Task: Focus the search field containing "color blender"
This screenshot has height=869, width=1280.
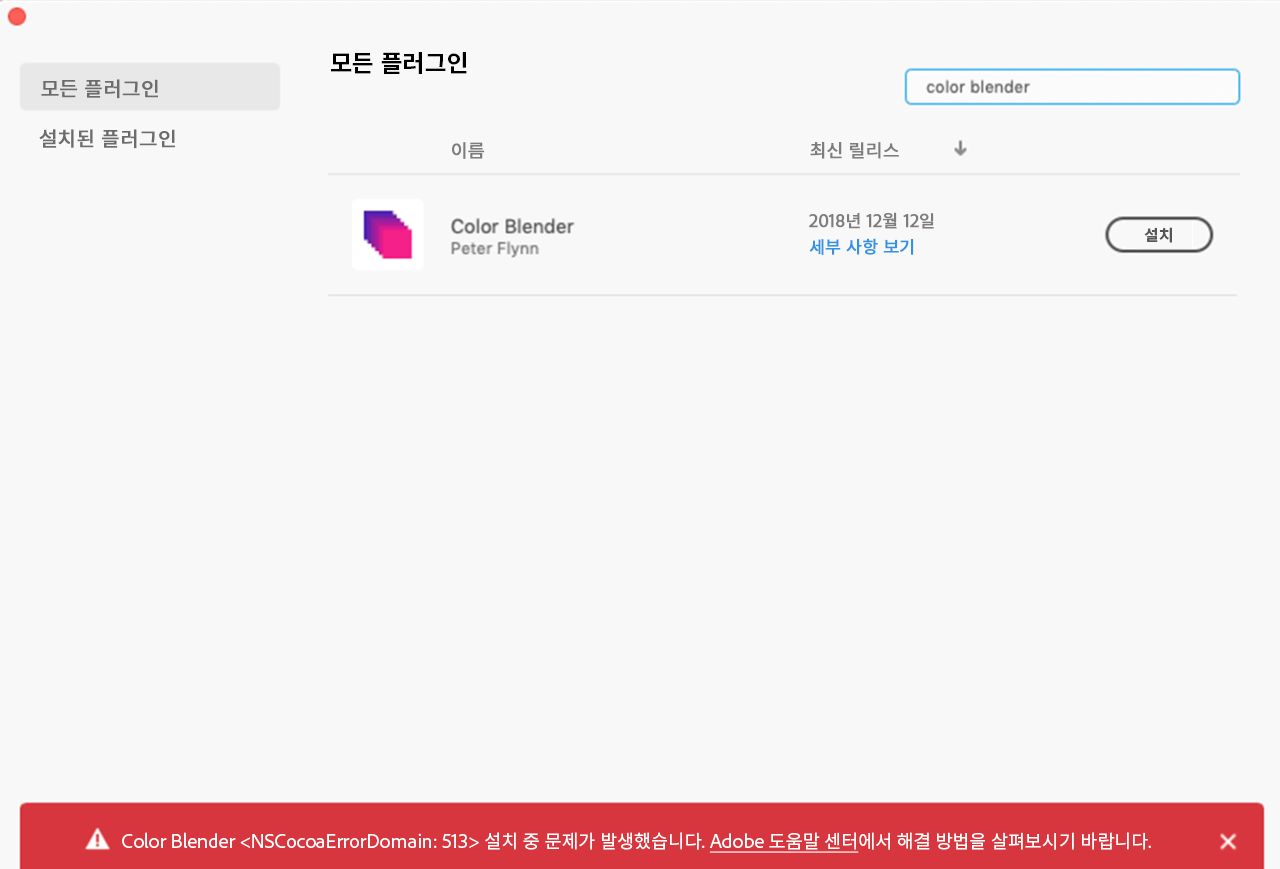Action: [1072, 87]
